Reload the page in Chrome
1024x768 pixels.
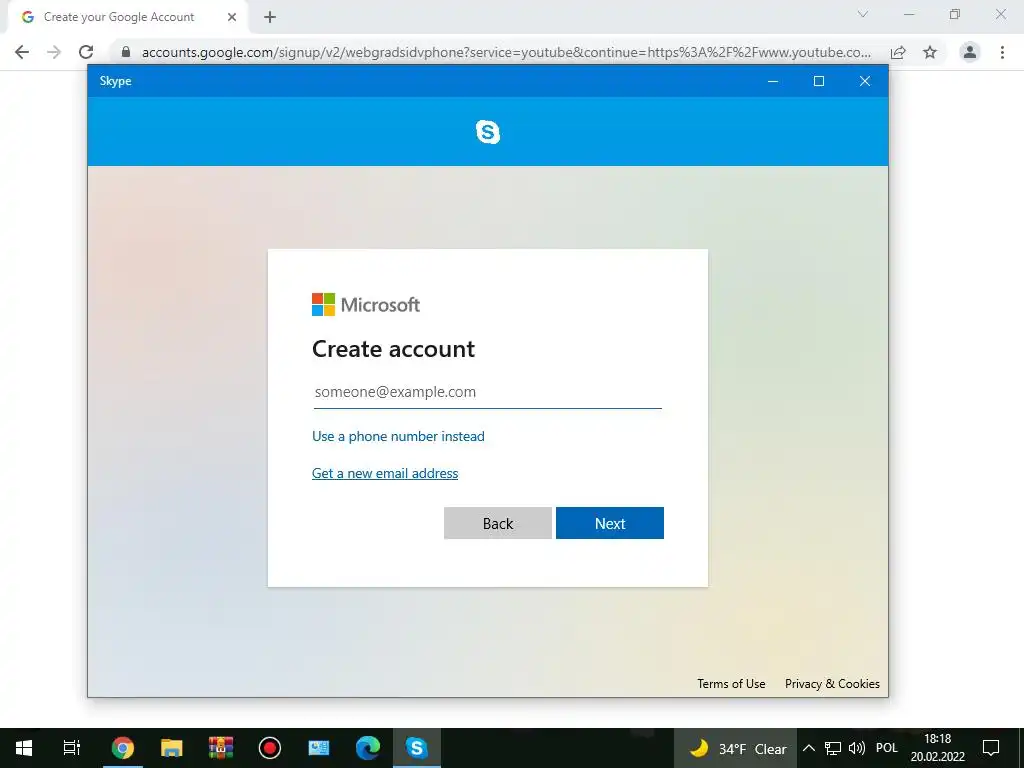tap(86, 52)
